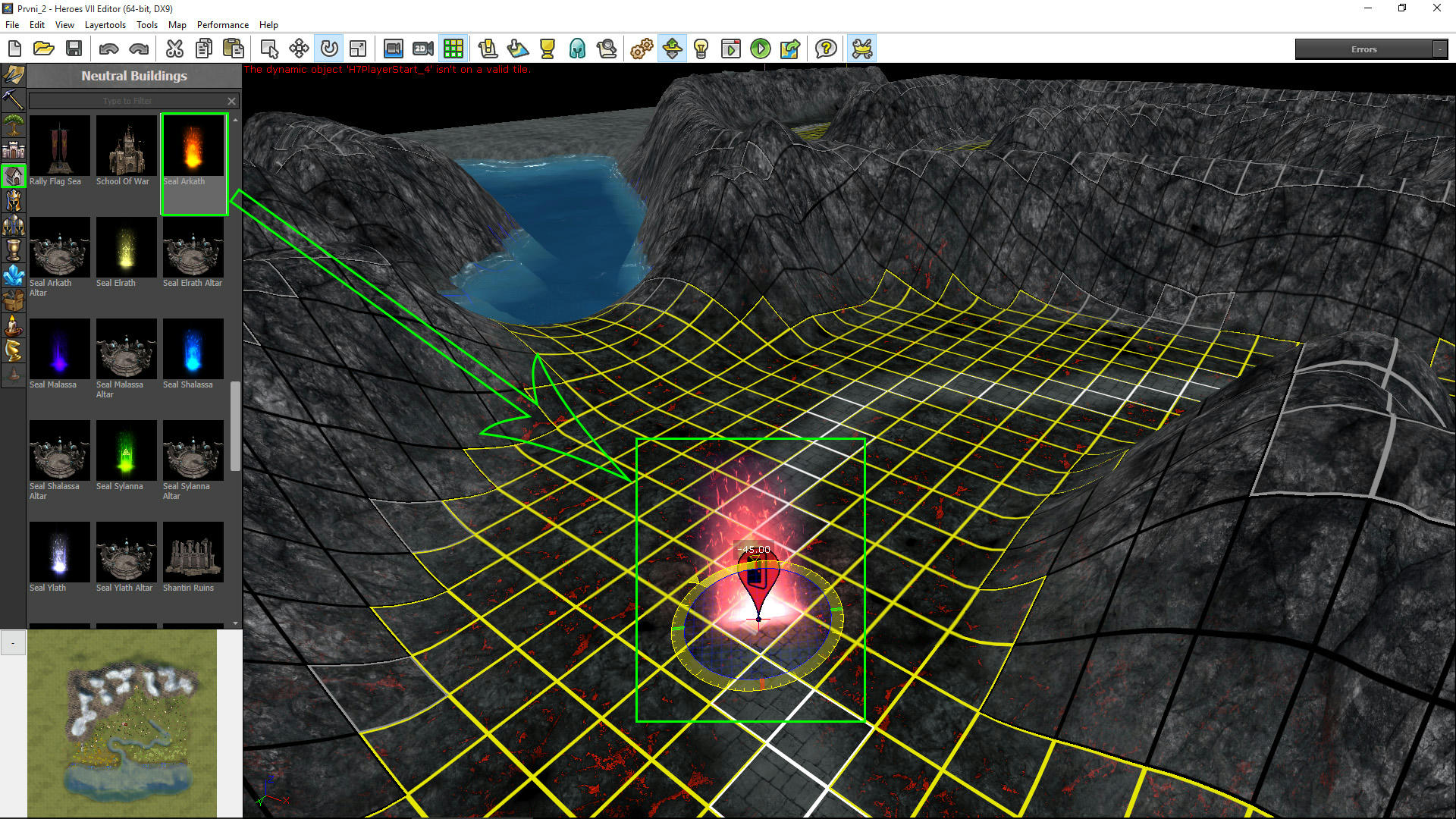Open the Layertools menu

(x=105, y=25)
